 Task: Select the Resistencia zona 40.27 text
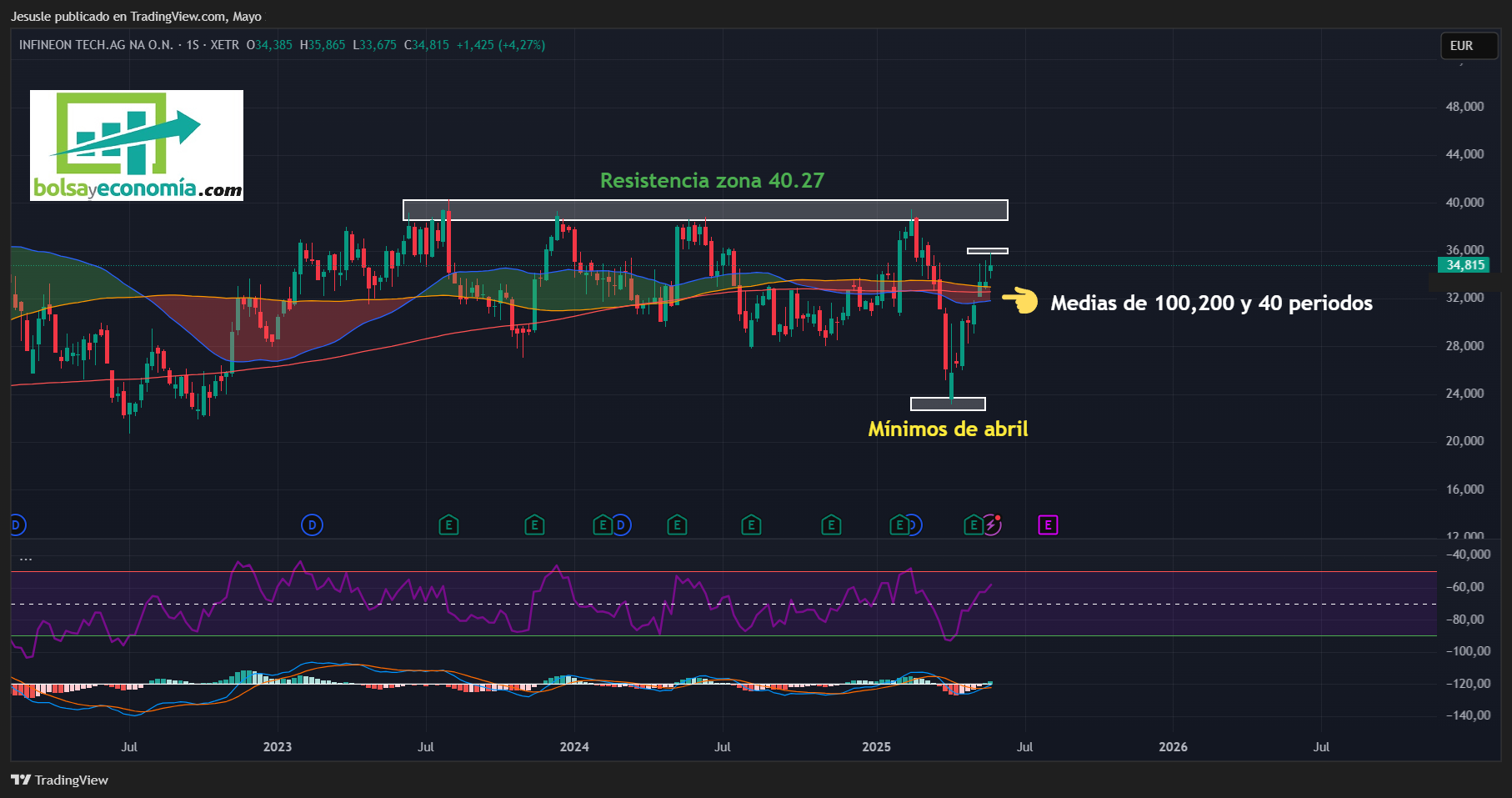(712, 180)
